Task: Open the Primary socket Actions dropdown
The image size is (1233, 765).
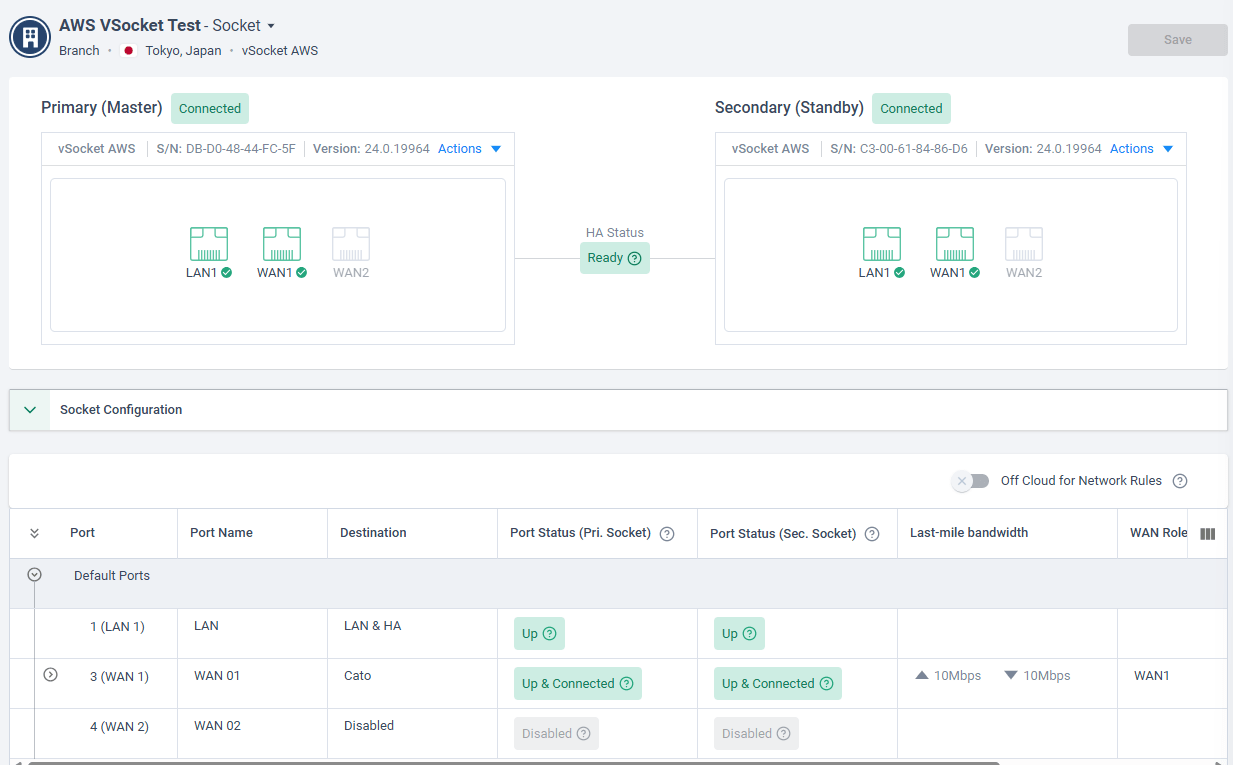Action: click(469, 149)
